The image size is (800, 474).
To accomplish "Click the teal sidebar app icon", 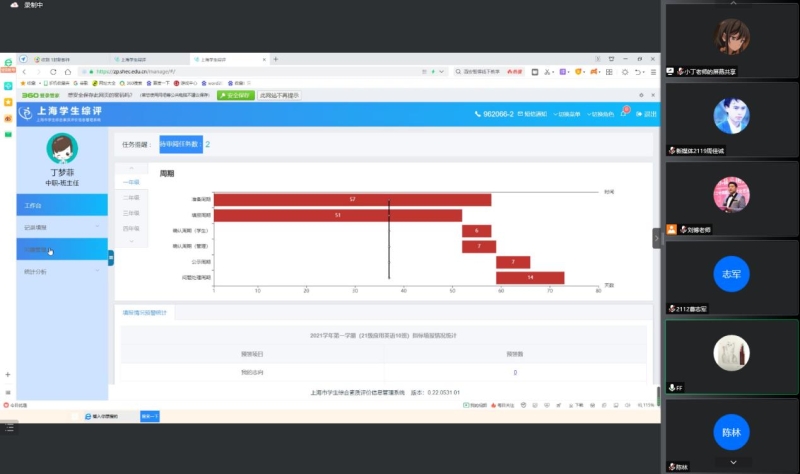I will click(x=8, y=86).
